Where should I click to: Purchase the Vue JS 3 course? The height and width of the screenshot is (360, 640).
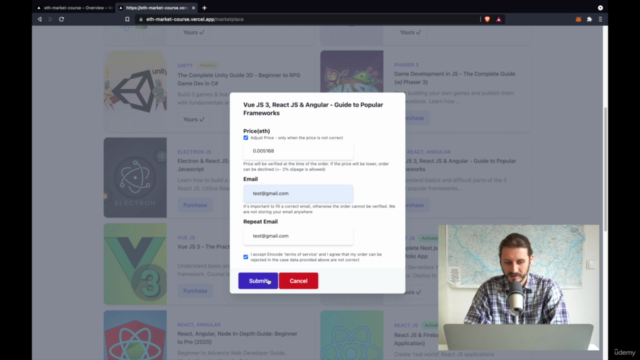point(195,291)
